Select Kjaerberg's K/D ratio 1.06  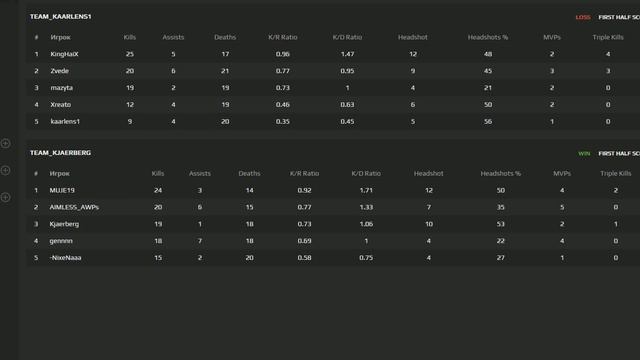point(366,224)
